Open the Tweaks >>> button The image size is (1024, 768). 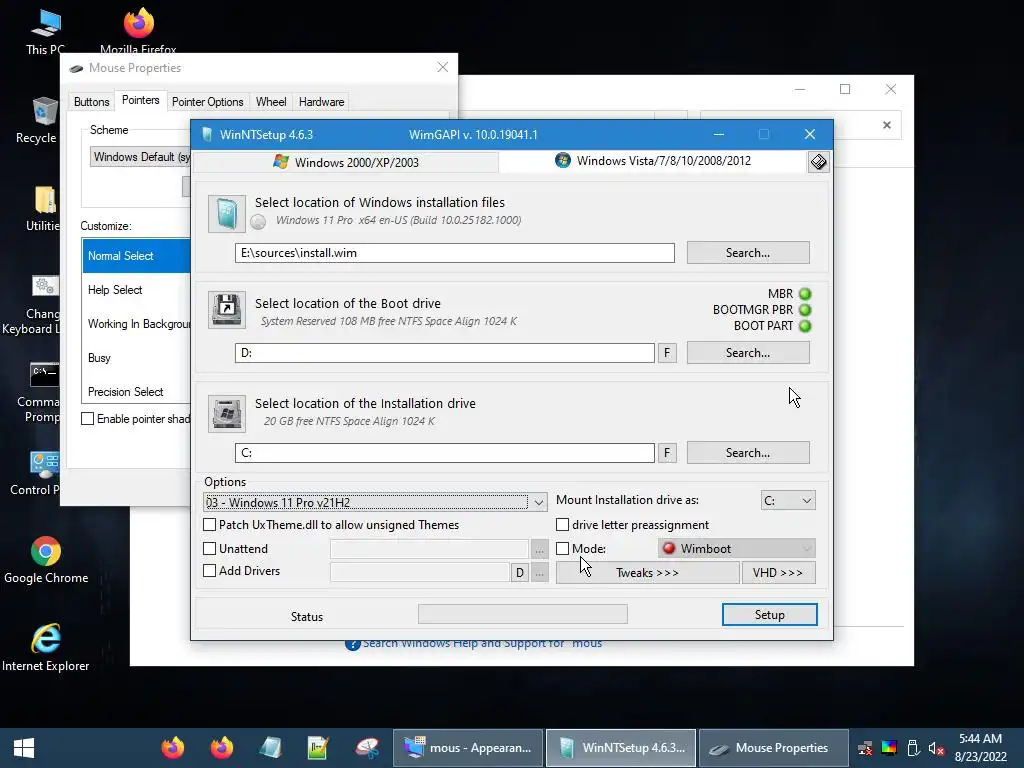(647, 573)
